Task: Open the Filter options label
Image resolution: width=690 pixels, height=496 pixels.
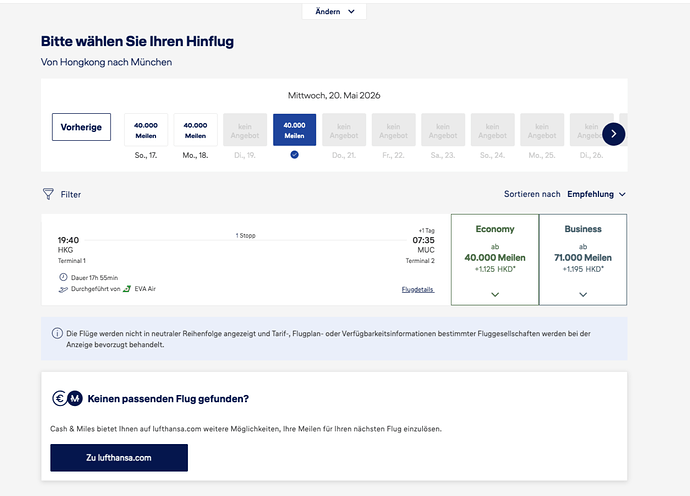Action: click(x=71, y=195)
